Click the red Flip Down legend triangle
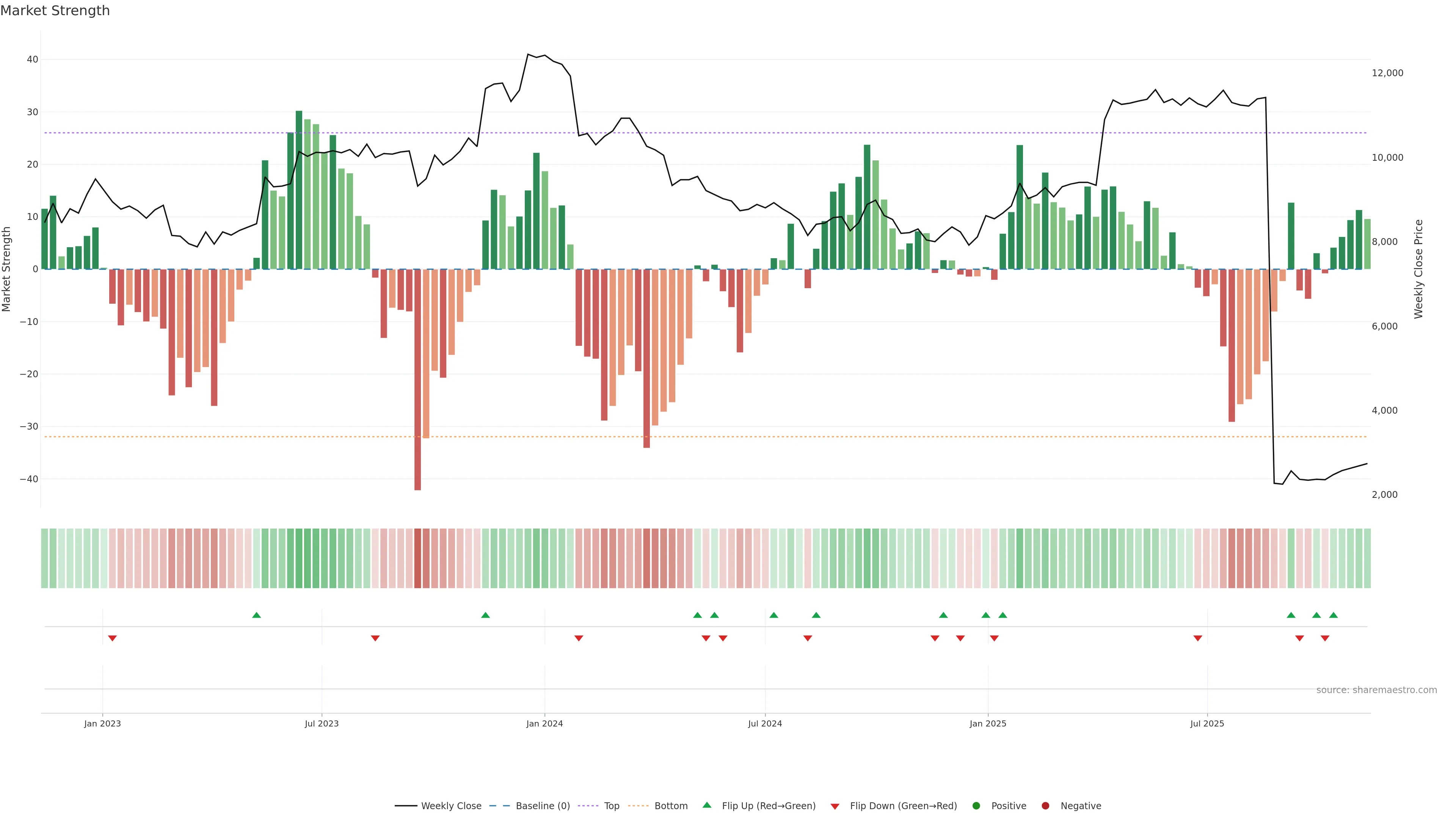1456x819 pixels. [x=835, y=806]
